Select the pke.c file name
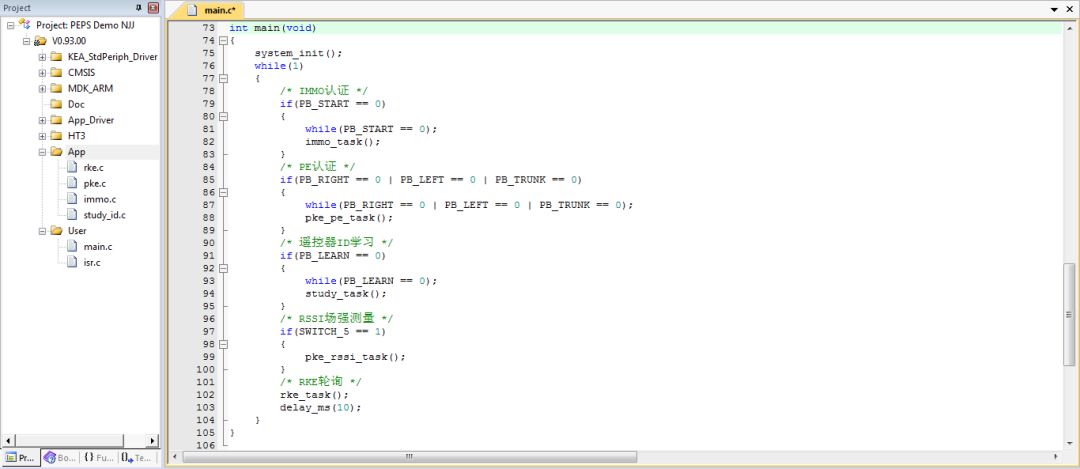Screen dimensions: 1080x469 coord(94,183)
